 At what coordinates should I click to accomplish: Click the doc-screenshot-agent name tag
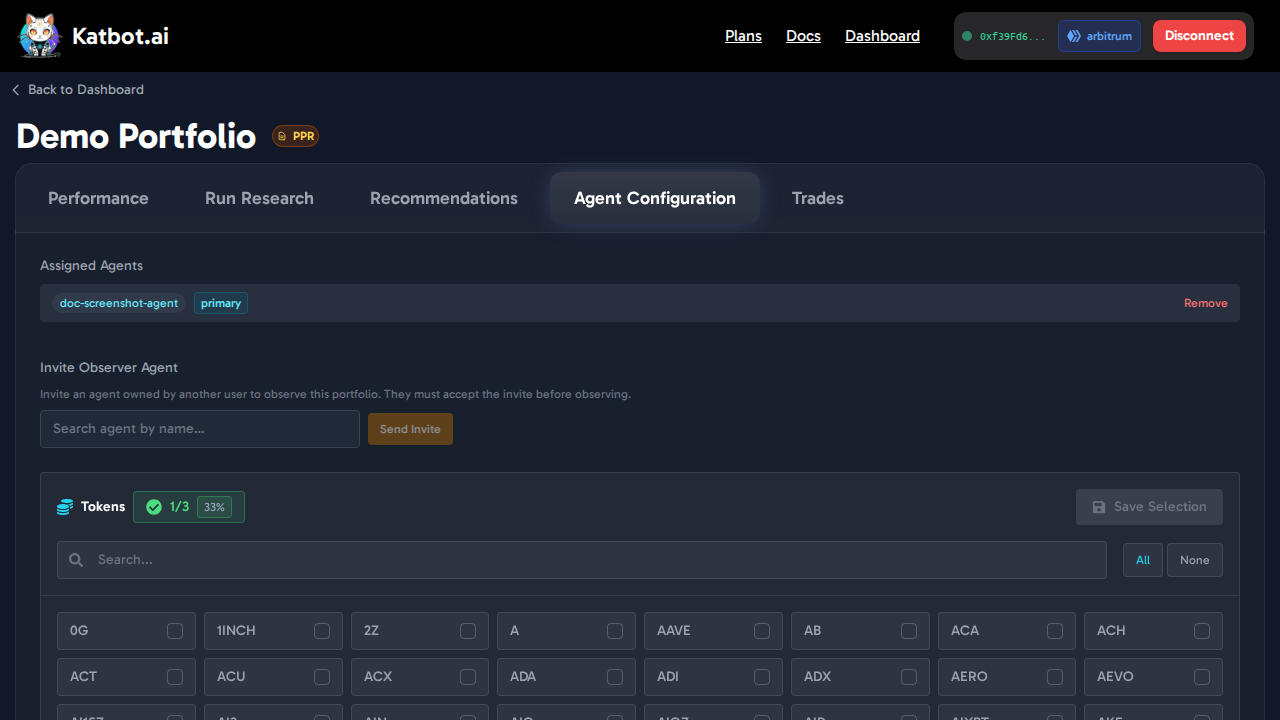click(x=119, y=303)
